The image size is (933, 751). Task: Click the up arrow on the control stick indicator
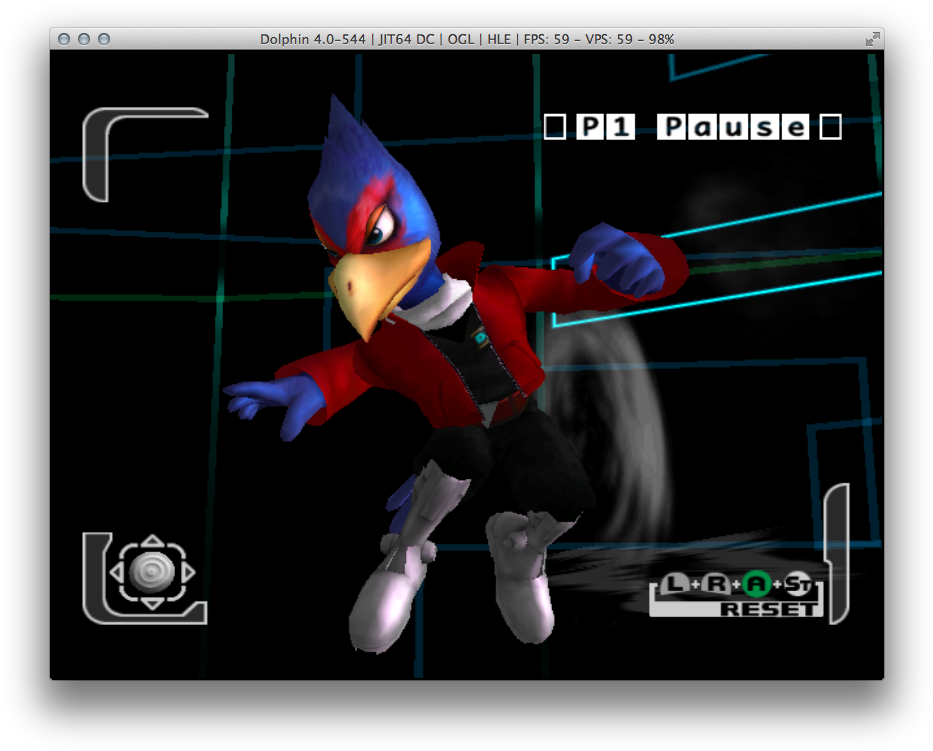(x=153, y=539)
